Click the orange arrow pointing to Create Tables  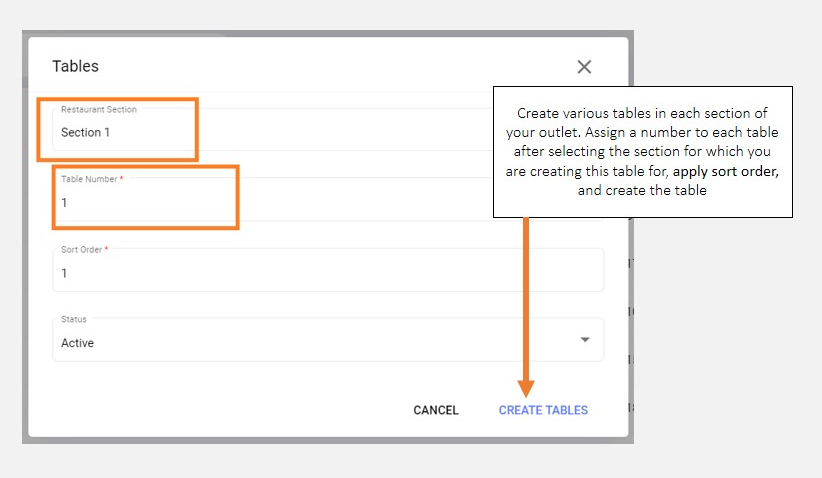(526, 300)
